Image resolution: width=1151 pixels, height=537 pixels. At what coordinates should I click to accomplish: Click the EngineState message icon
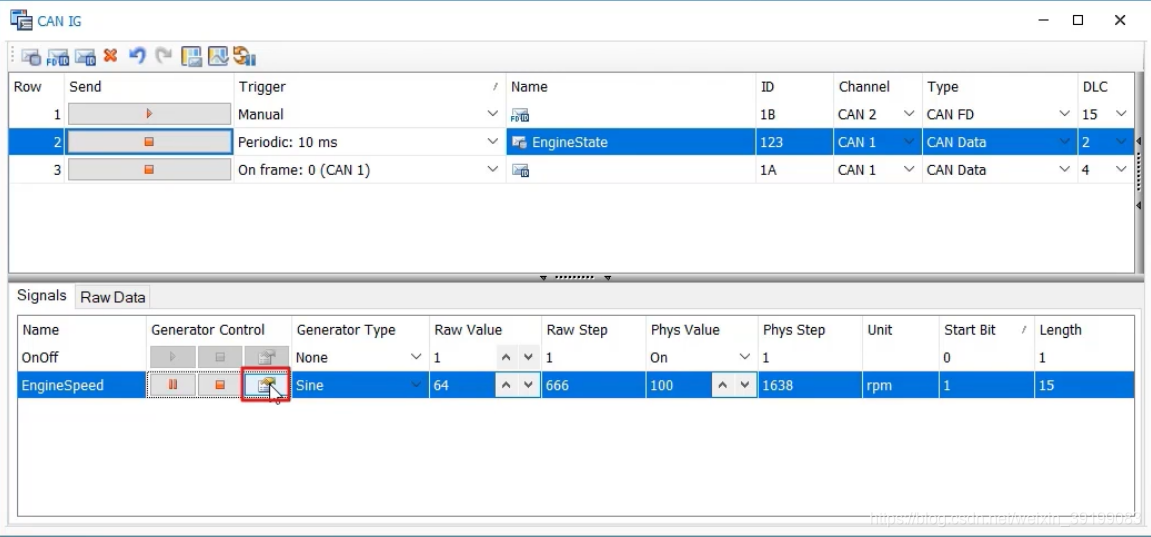coord(520,142)
